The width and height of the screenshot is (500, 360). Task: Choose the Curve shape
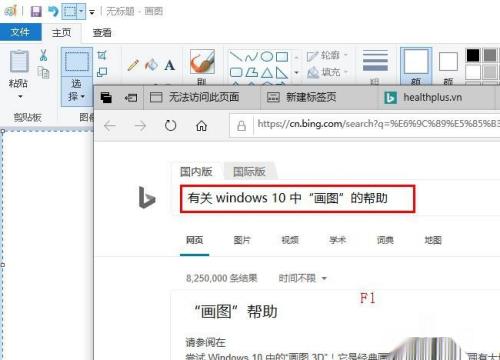pos(252,57)
